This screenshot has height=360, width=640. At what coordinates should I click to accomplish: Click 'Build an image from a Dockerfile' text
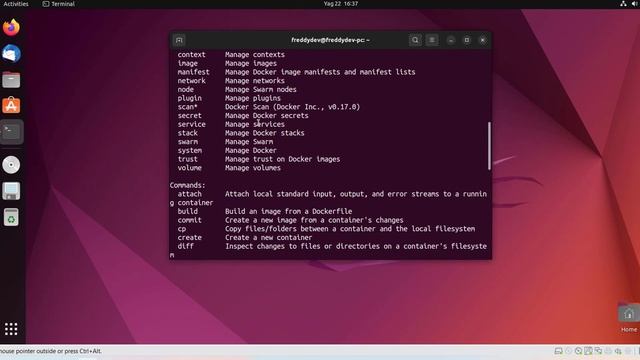click(288, 211)
